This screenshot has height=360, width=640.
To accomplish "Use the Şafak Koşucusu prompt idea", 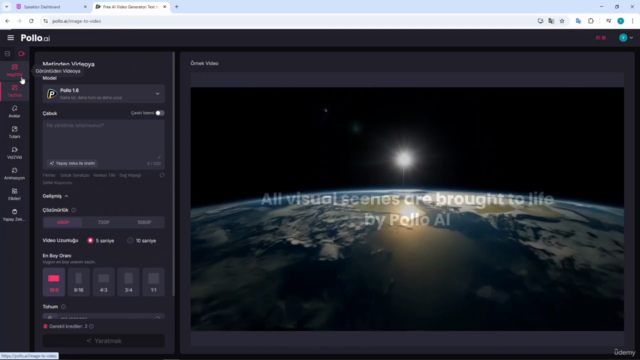I will 58,182.
